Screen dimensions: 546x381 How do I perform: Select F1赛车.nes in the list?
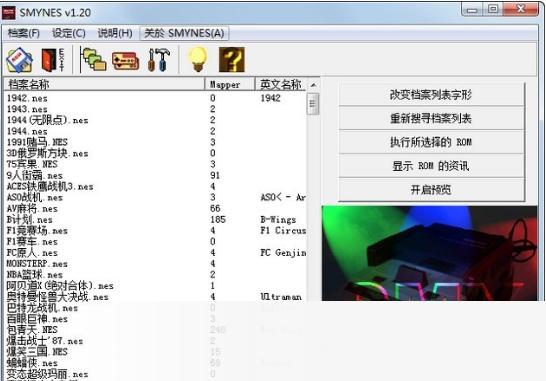pos(32,241)
